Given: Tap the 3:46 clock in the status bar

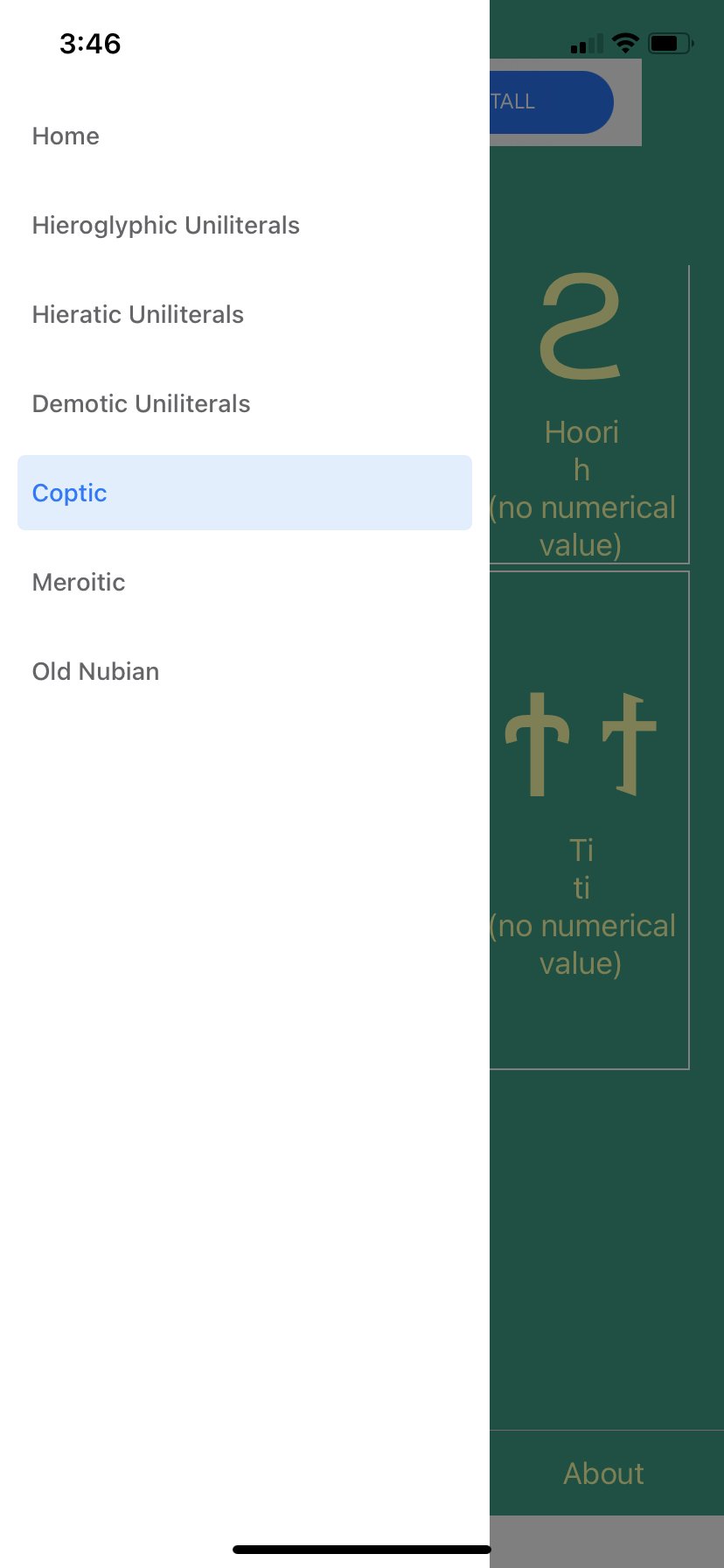Looking at the screenshot, I should pyautogui.click(x=90, y=44).
